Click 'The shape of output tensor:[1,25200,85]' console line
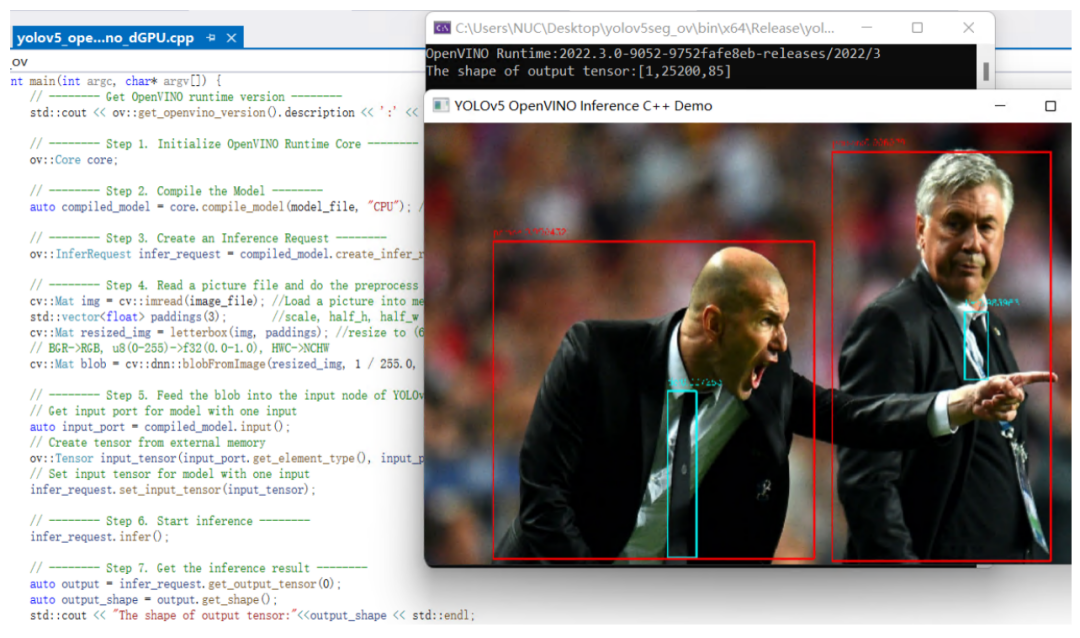 579,71
